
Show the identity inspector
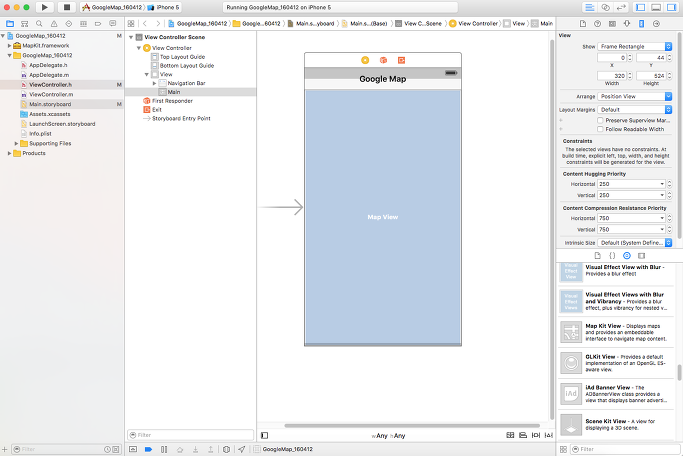coord(612,24)
